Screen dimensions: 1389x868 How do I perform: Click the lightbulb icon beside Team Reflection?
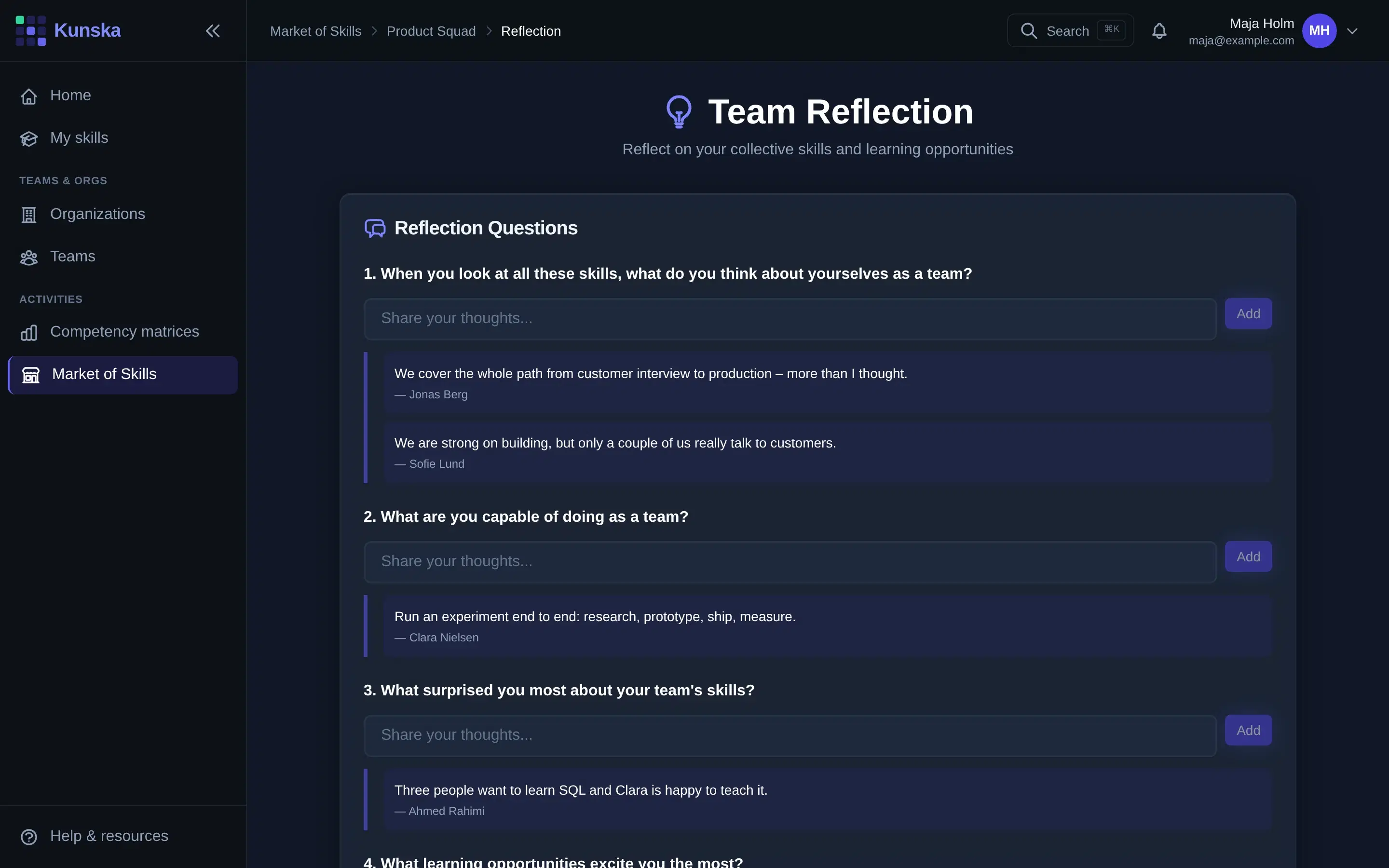click(679, 111)
